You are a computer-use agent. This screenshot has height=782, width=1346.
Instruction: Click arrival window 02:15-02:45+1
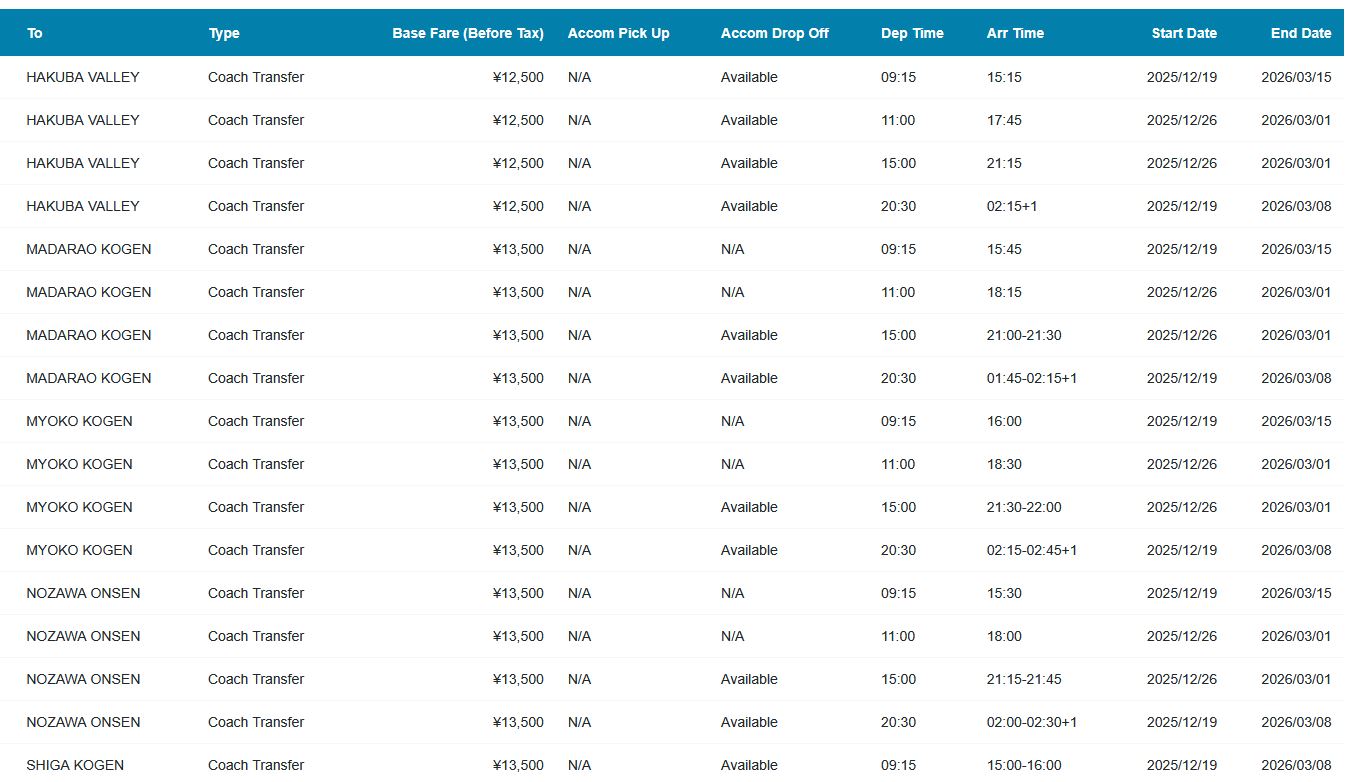[x=1032, y=550]
